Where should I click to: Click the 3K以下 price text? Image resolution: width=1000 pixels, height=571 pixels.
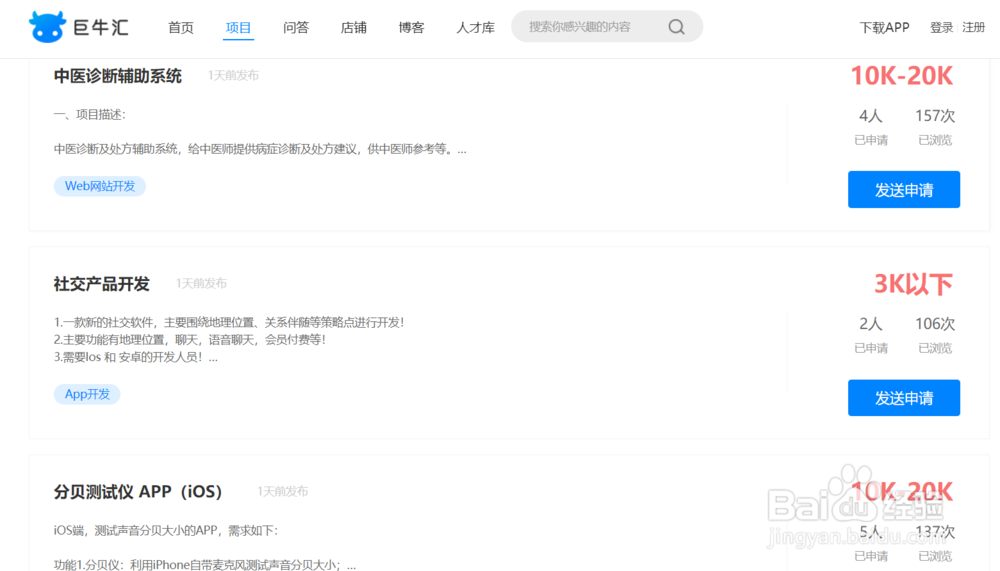(913, 284)
